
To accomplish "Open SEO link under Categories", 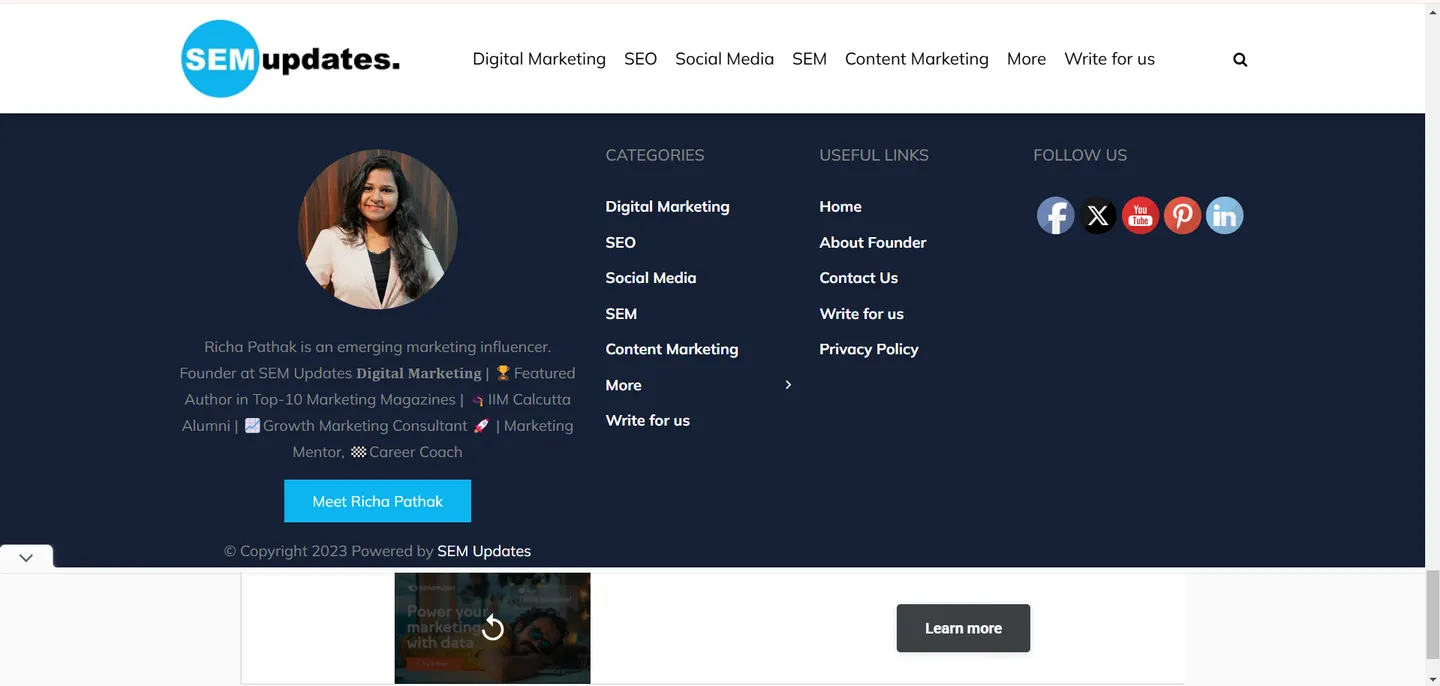I will (x=620, y=242).
